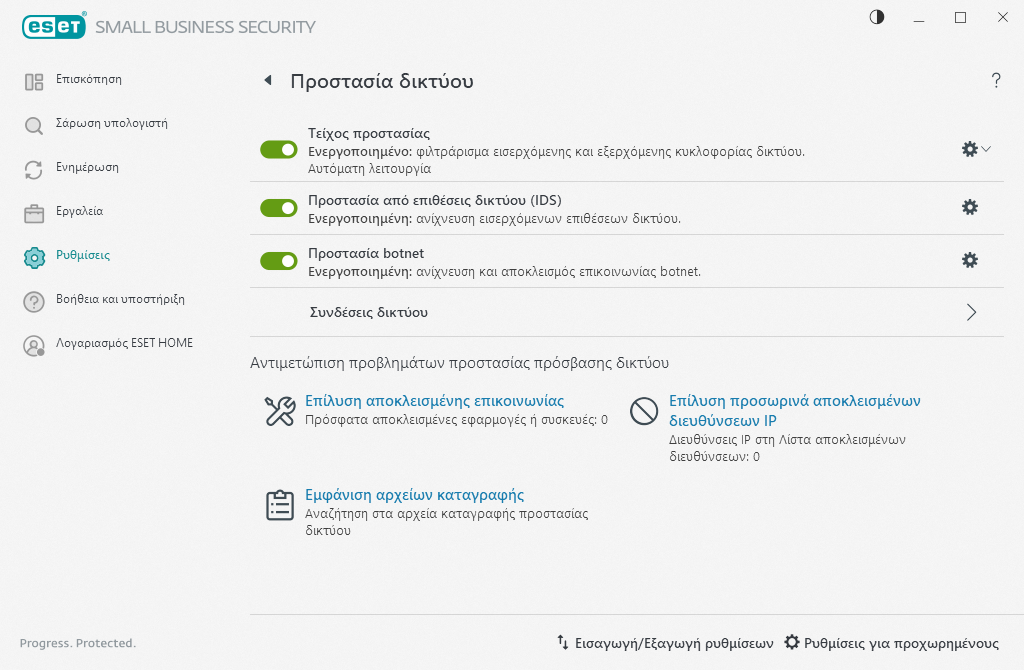Open Επίλυση αποκλεισμένης επικοινωνίας link
Image resolution: width=1024 pixels, height=670 pixels.
pyautogui.click(x=434, y=401)
